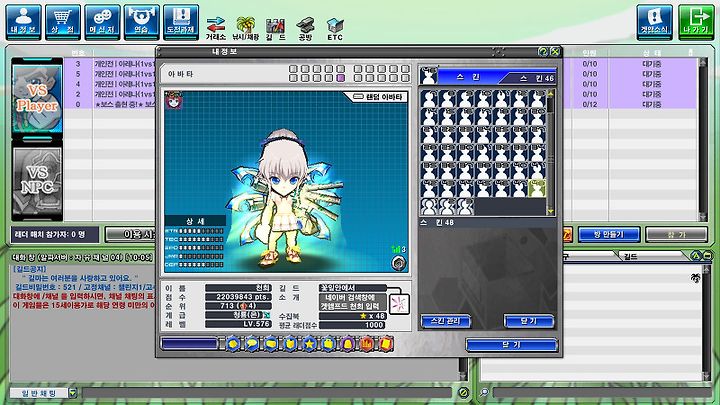The width and height of the screenshot is (720, 405).
Task: Click the down arrow of skin list scrollbar
Action: tap(551, 211)
